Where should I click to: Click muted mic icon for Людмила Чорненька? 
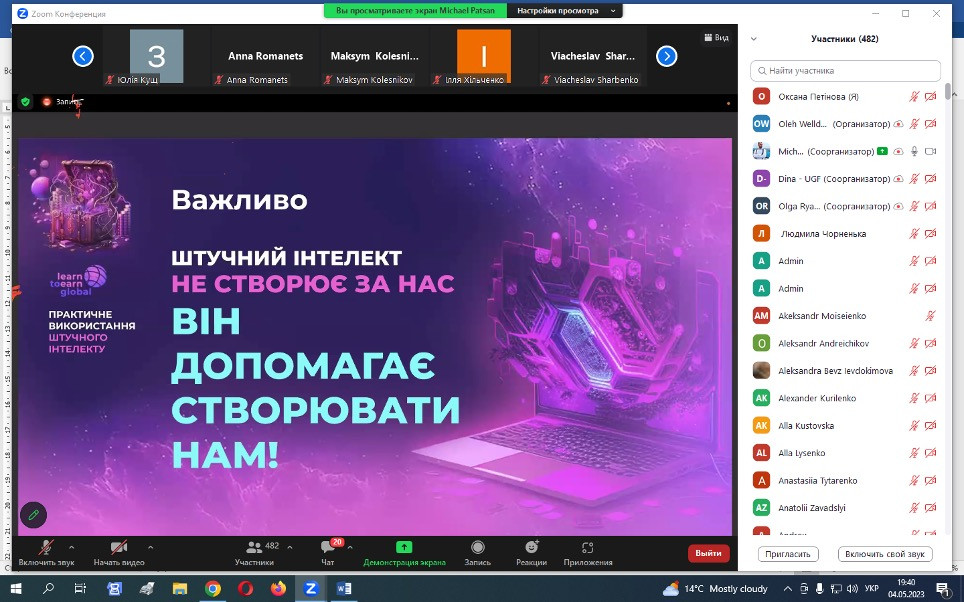coord(914,234)
